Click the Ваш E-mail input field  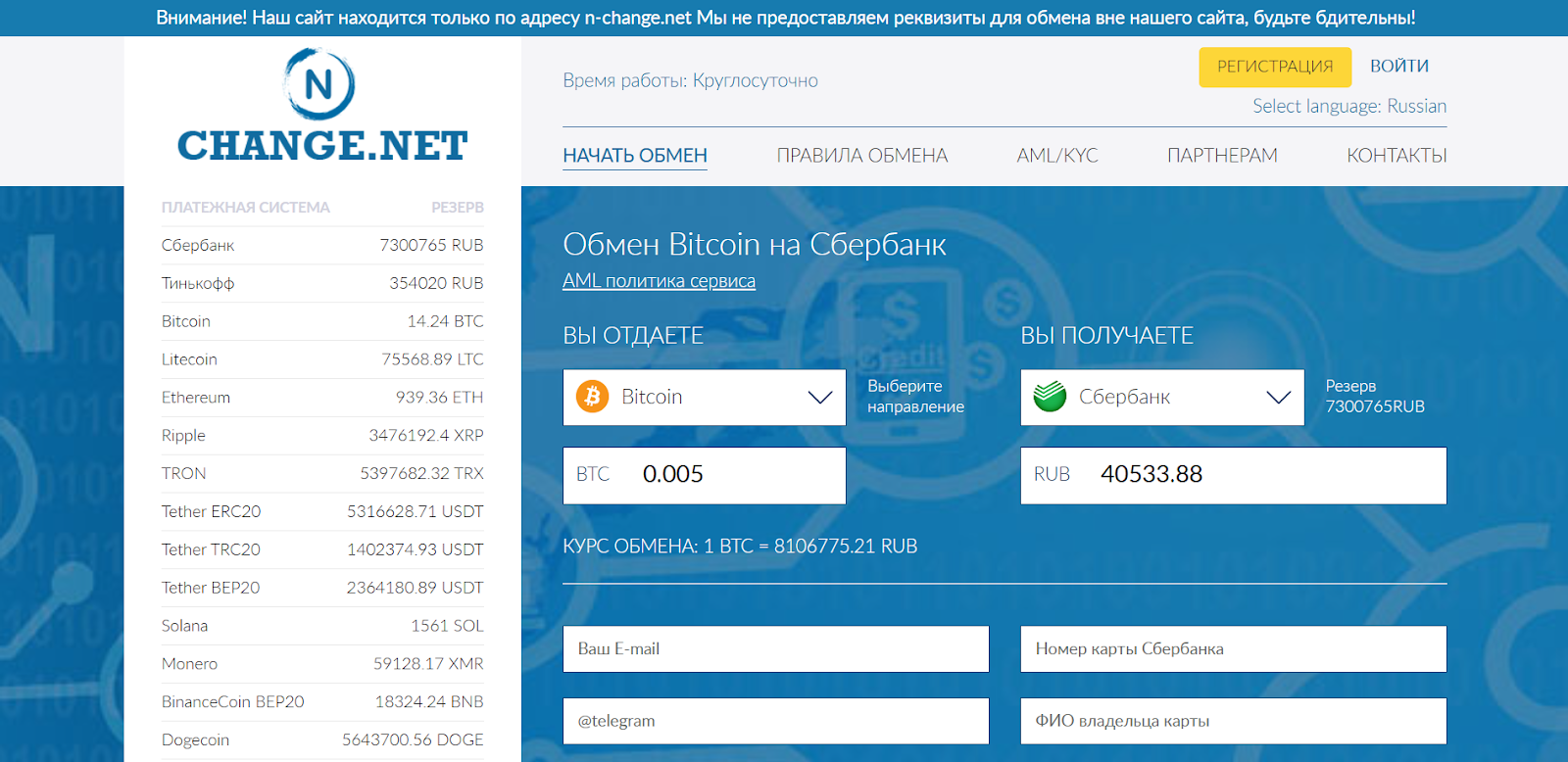point(776,648)
